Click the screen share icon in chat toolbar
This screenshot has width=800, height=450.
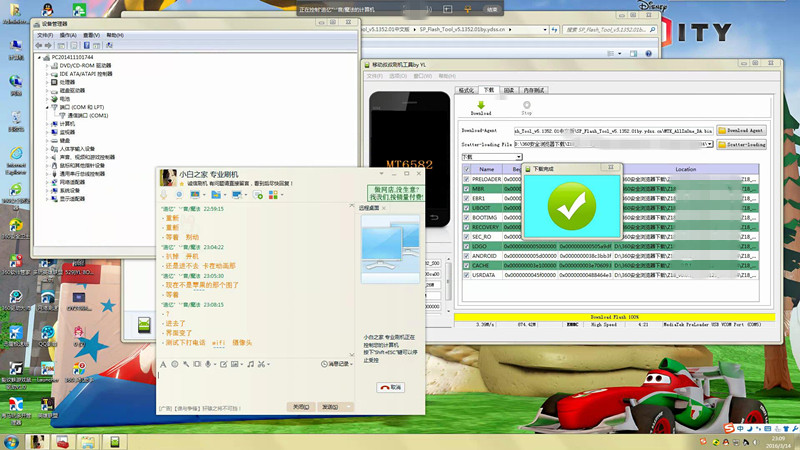pyautogui.click(x=236, y=195)
